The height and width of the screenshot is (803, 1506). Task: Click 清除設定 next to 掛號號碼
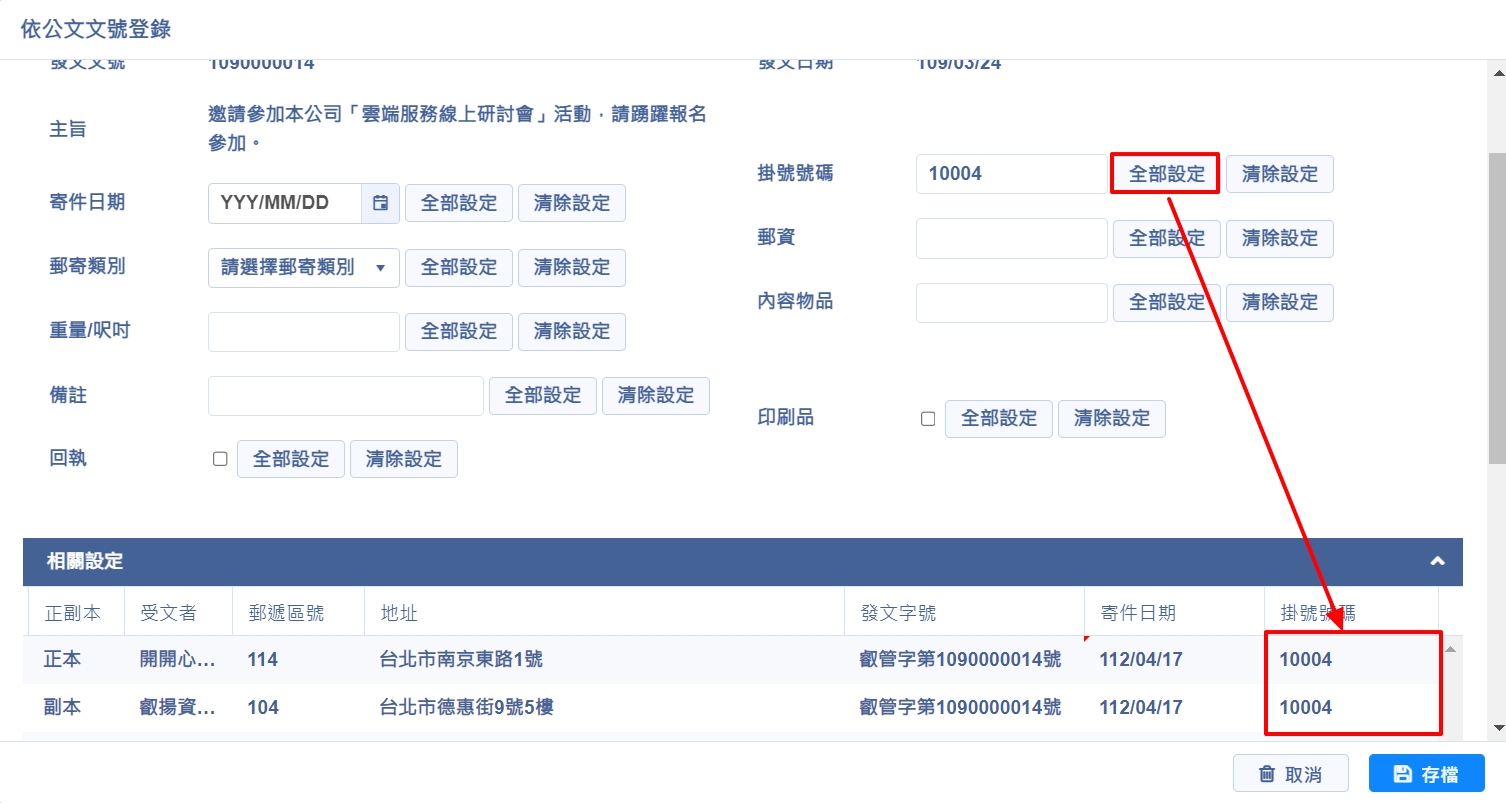1279,174
